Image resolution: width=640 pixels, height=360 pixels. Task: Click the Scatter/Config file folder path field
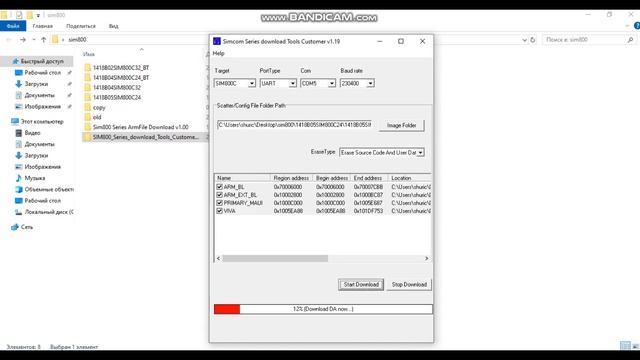[294, 124]
